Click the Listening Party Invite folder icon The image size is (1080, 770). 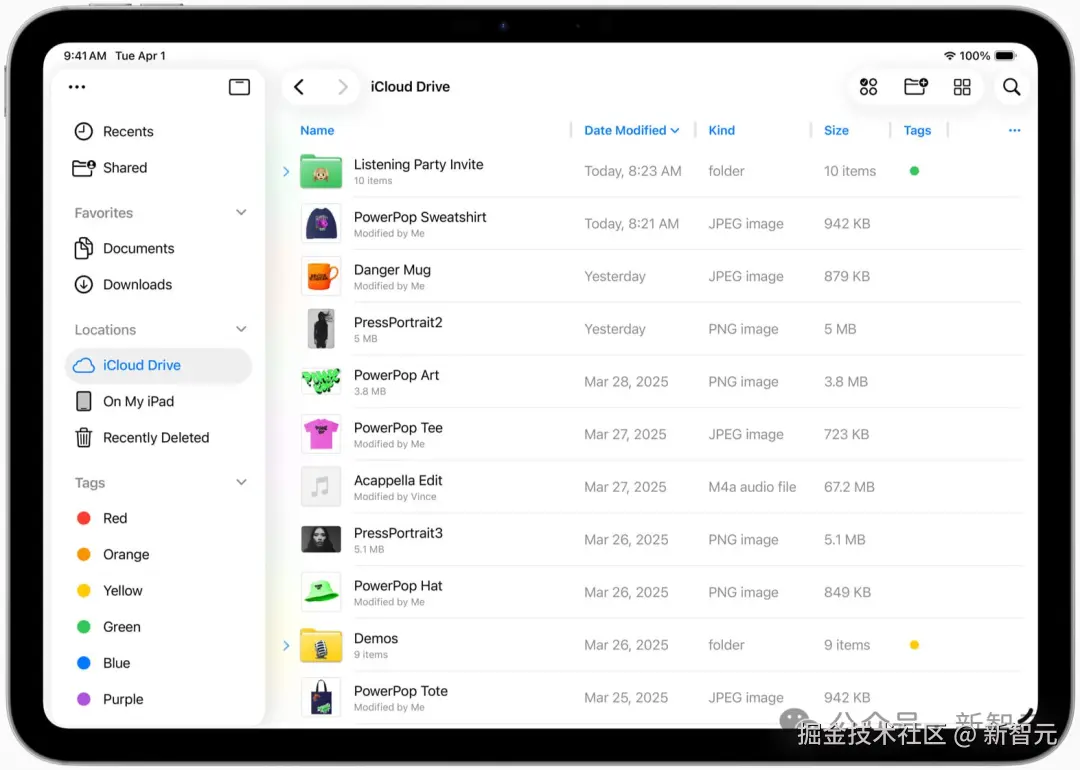(x=321, y=171)
